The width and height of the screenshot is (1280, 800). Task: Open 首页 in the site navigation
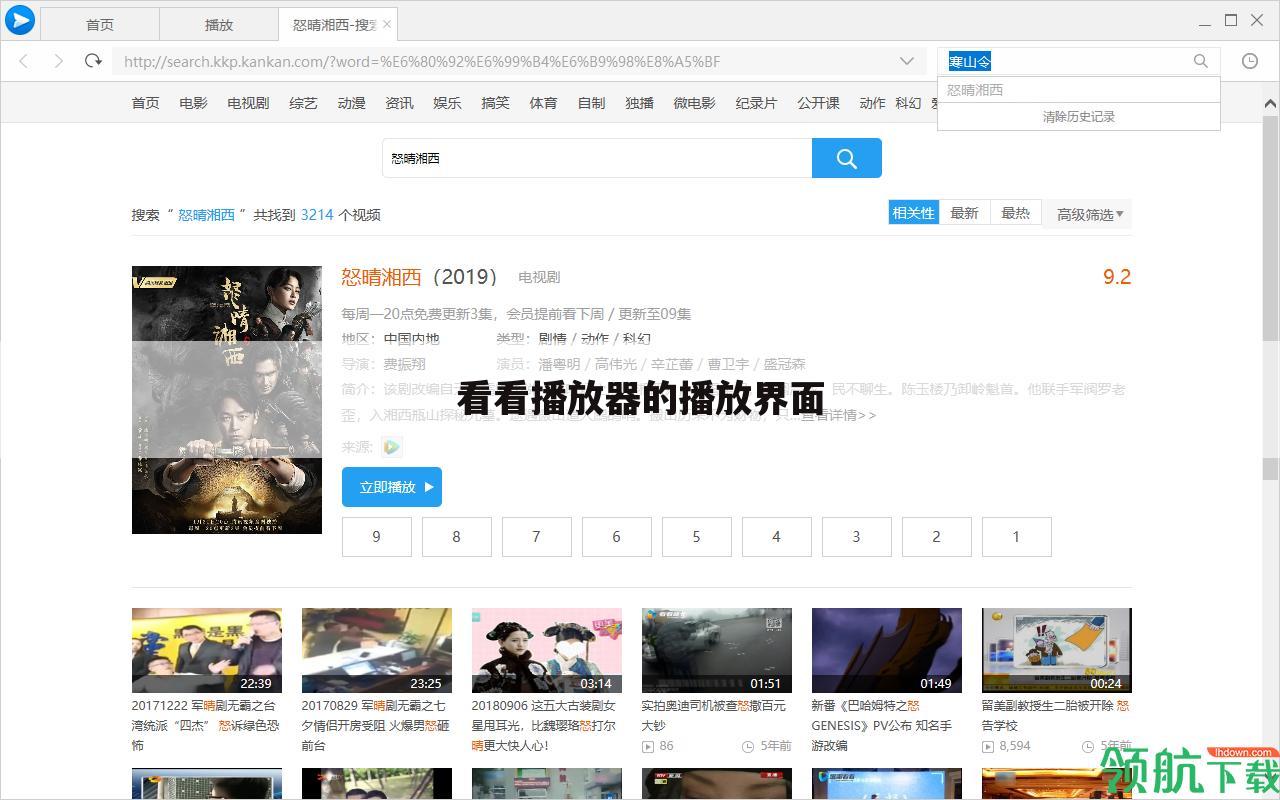tap(145, 102)
